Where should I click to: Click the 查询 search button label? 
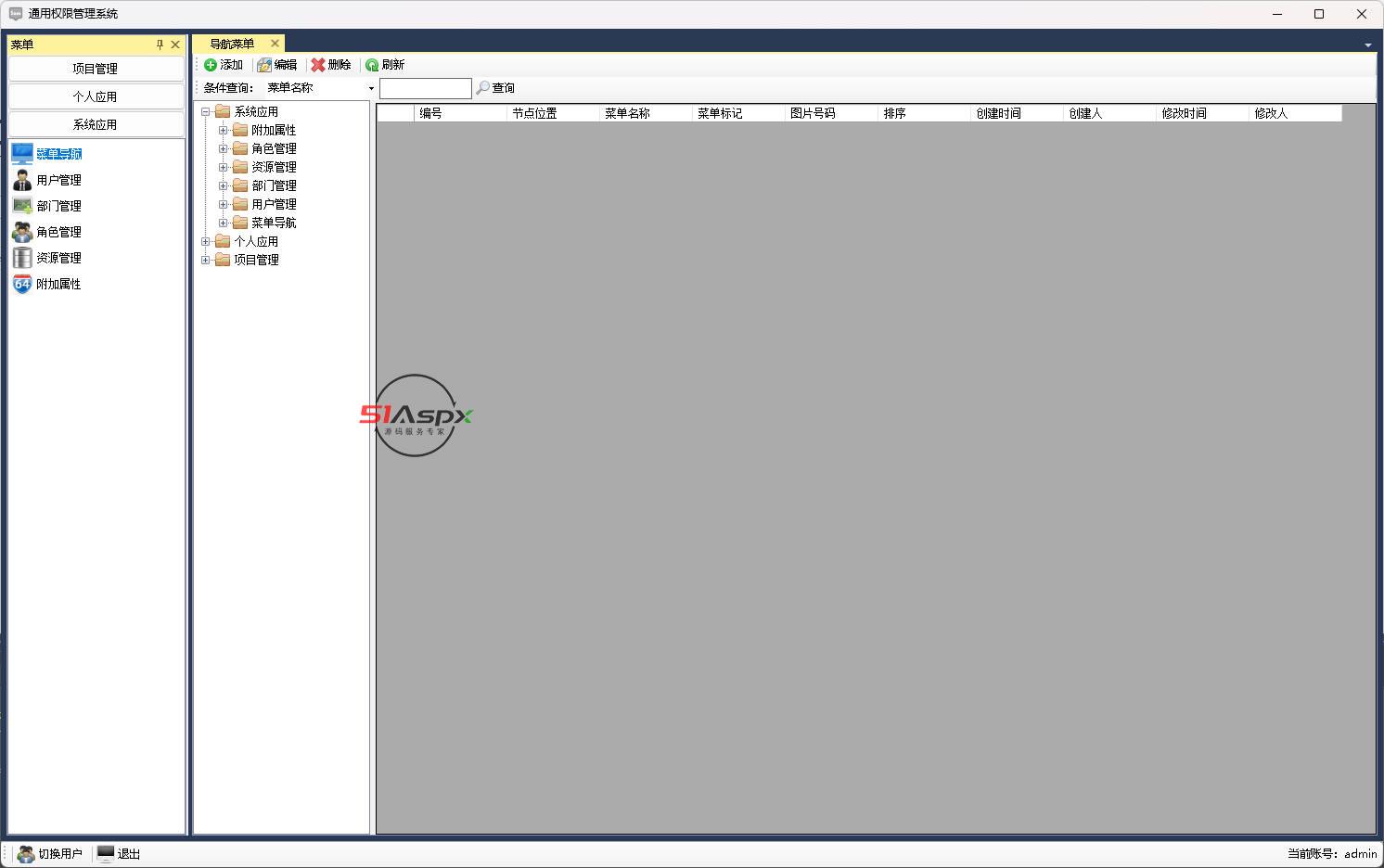[504, 88]
